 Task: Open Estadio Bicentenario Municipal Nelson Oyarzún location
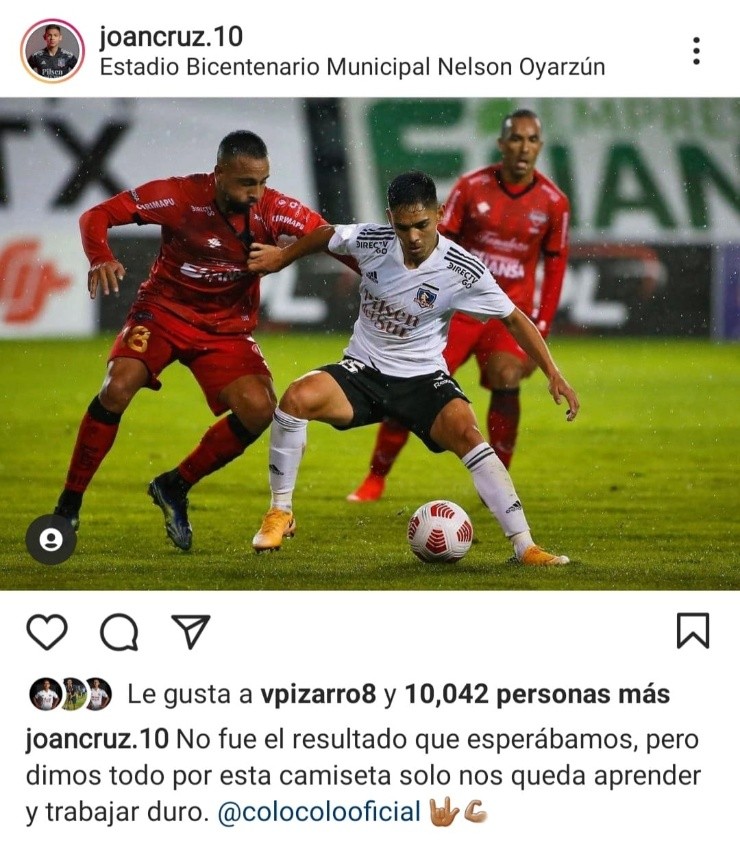click(352, 68)
